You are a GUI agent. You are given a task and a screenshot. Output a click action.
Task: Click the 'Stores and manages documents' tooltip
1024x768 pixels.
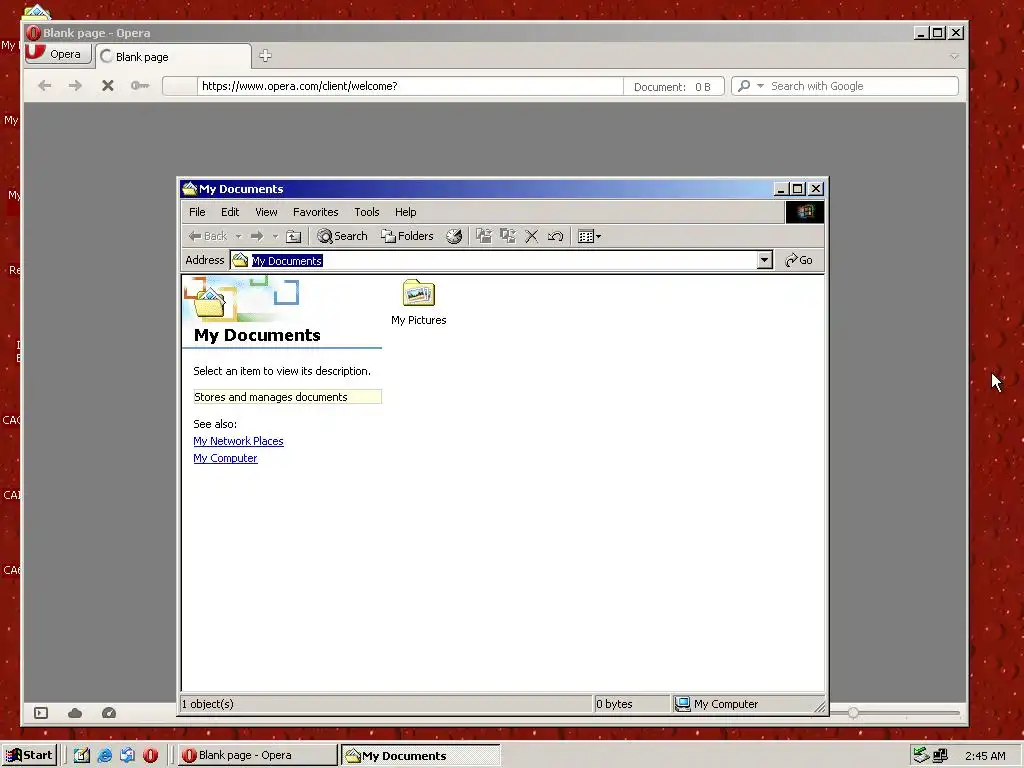[x=287, y=397]
